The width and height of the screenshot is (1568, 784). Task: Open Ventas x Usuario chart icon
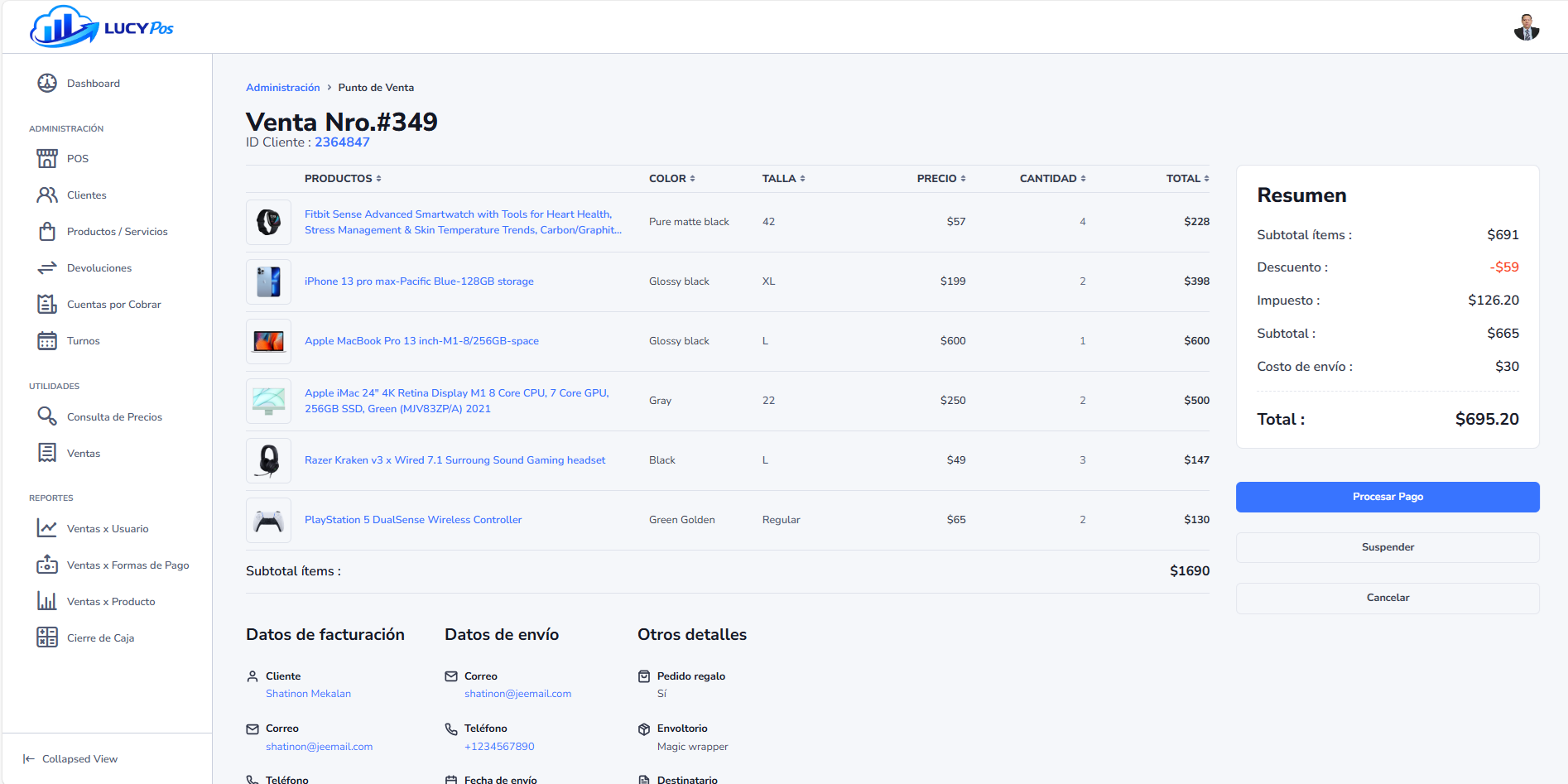pyautogui.click(x=47, y=528)
